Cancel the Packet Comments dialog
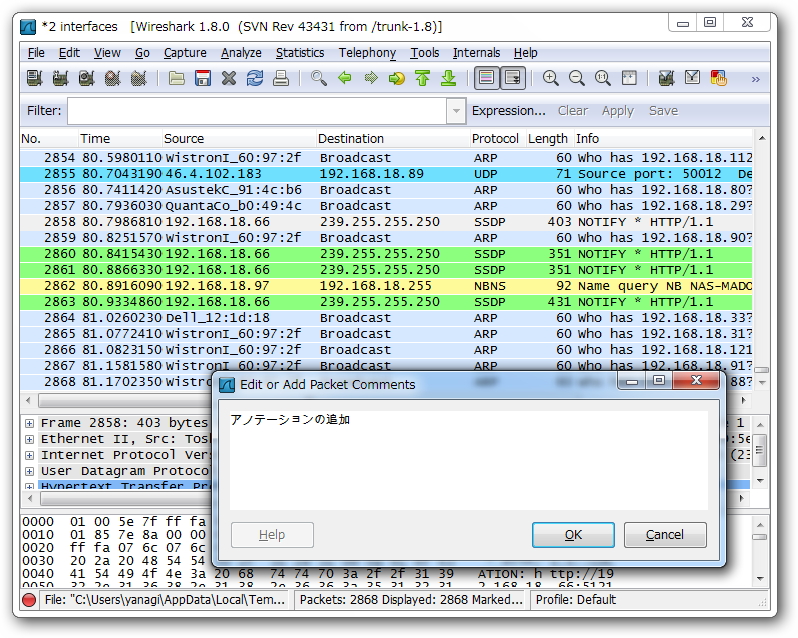798x638 pixels. (x=665, y=535)
